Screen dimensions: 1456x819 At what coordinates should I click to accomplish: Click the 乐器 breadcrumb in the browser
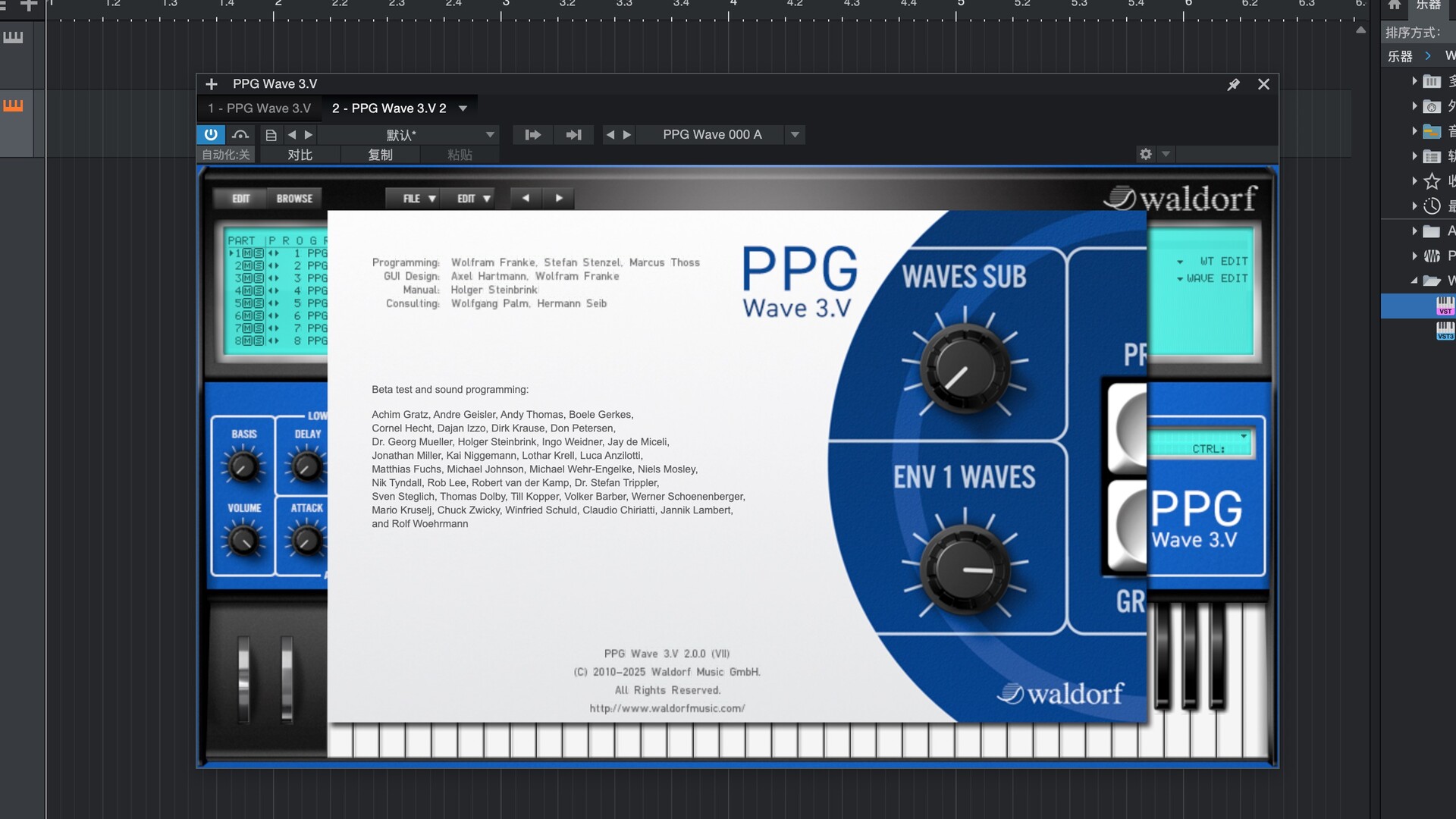click(x=1400, y=56)
